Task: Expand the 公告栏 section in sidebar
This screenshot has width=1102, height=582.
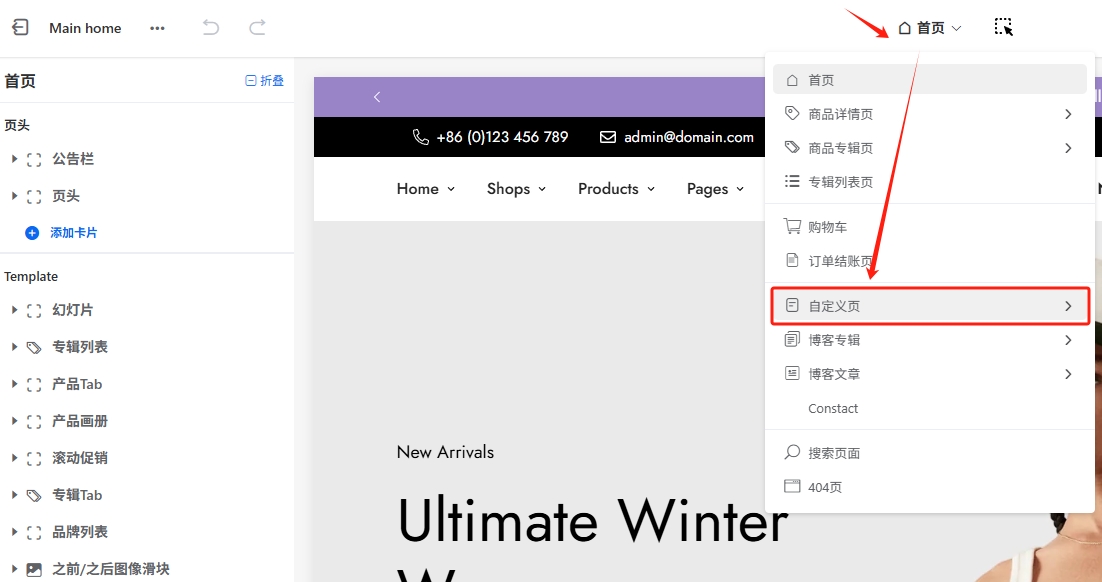Action: click(14, 159)
